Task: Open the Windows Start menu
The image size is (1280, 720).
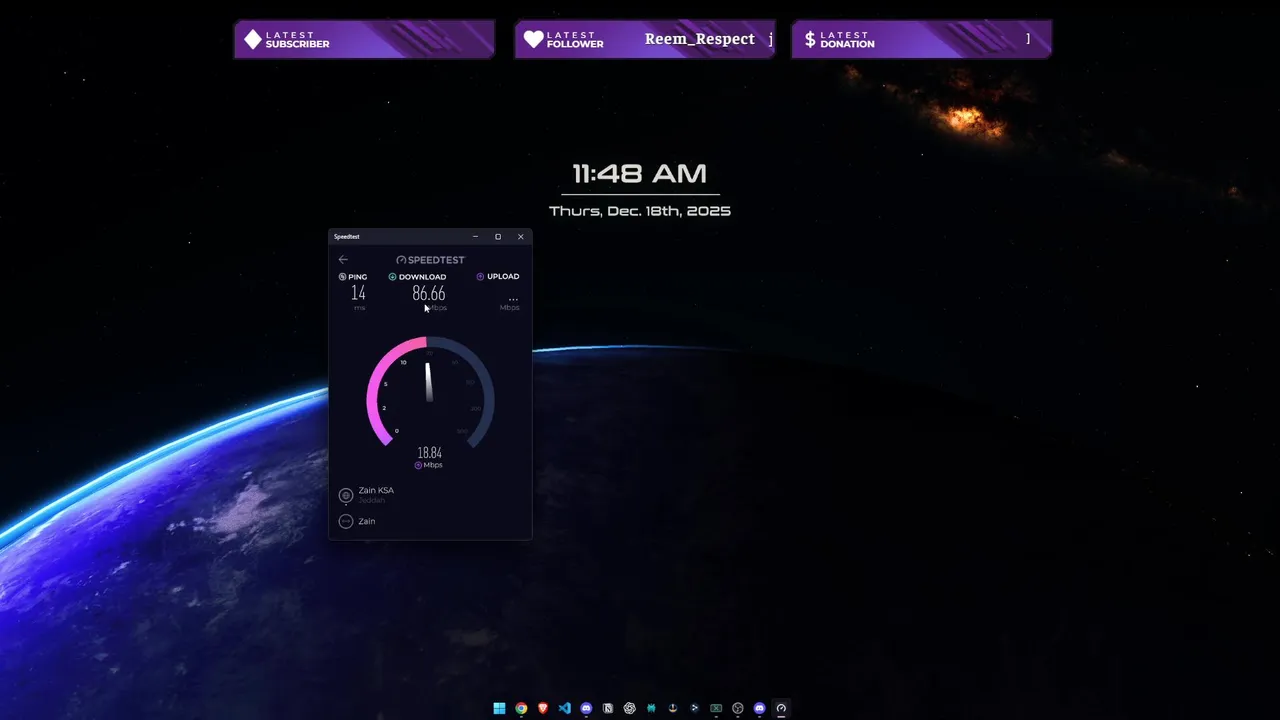Action: click(499, 708)
